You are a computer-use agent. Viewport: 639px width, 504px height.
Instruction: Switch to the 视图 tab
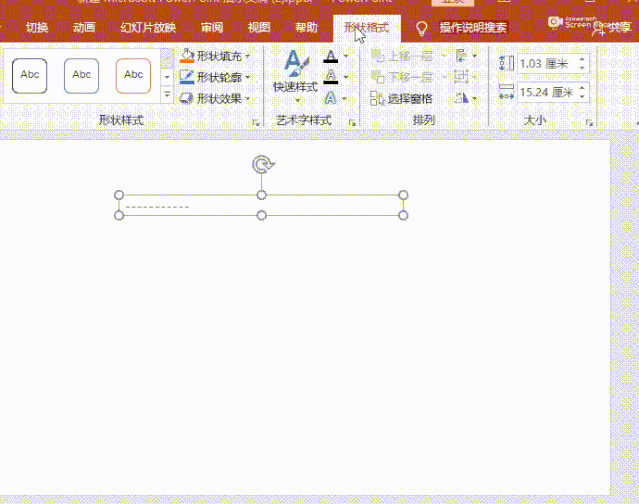click(259, 27)
